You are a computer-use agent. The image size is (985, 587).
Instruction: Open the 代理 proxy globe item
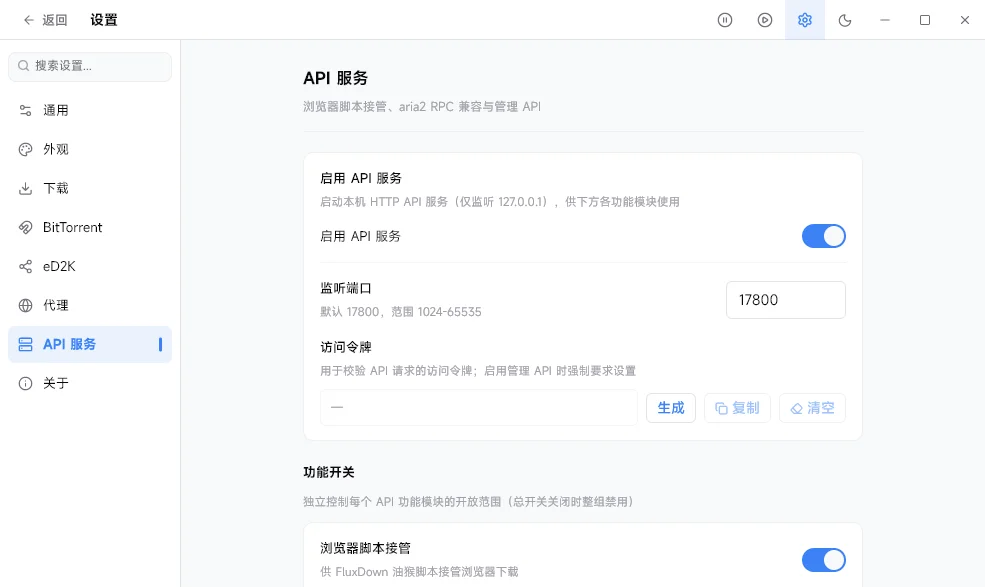(x=90, y=305)
